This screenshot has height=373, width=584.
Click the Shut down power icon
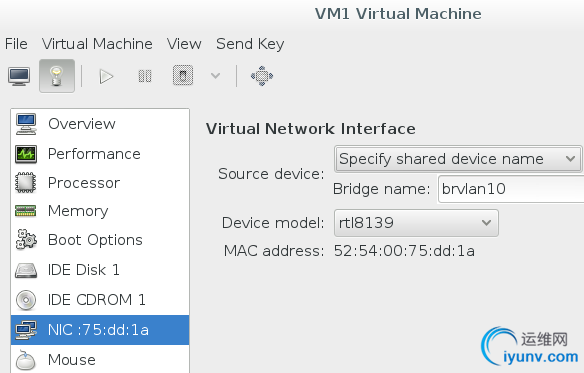point(183,76)
